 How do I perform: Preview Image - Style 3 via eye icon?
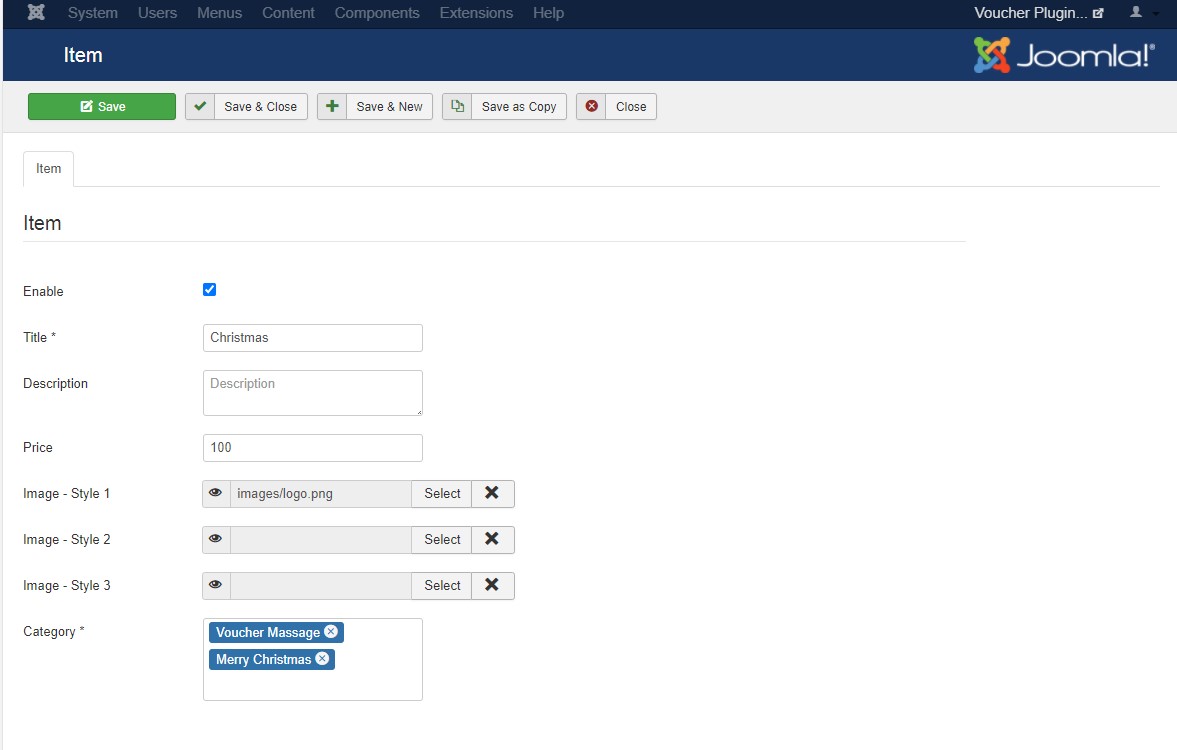(x=215, y=585)
